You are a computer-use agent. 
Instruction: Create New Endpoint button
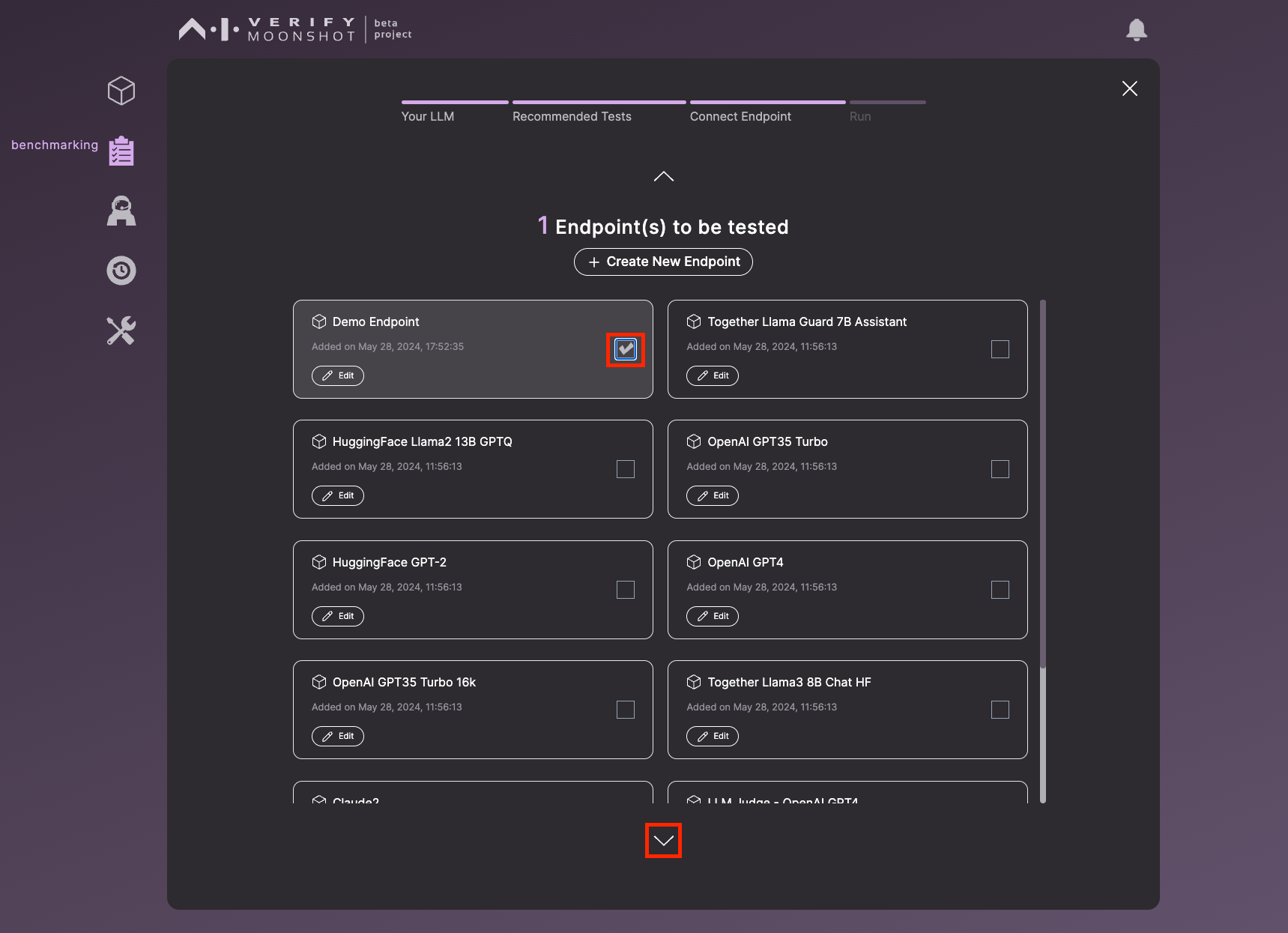click(663, 262)
